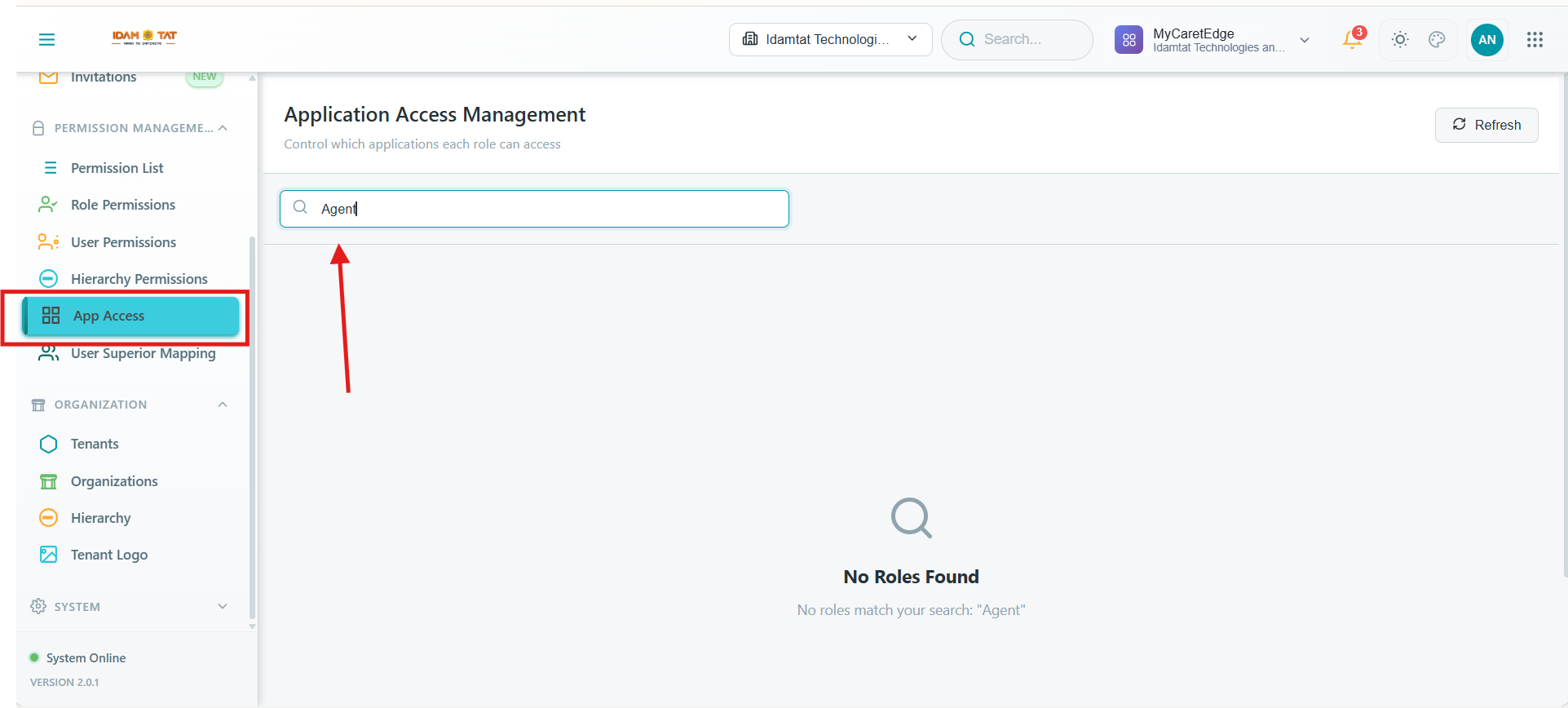
Task: Open Tenant Logo page
Action: pyautogui.click(x=109, y=555)
